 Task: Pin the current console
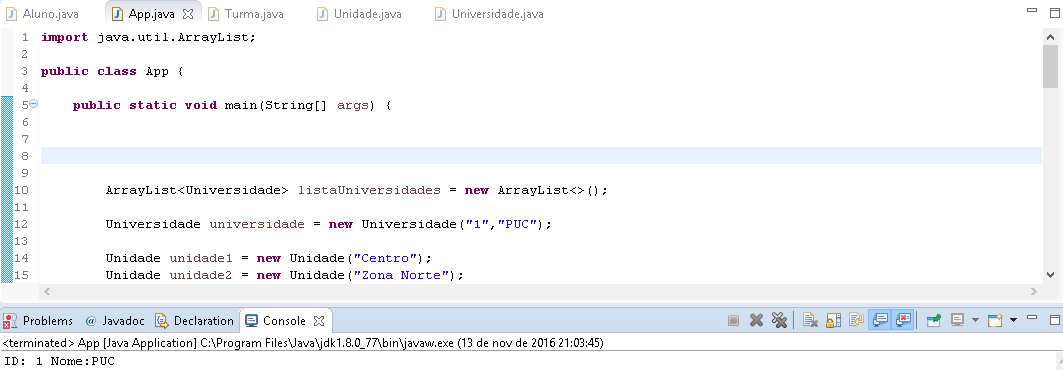pos(934,321)
